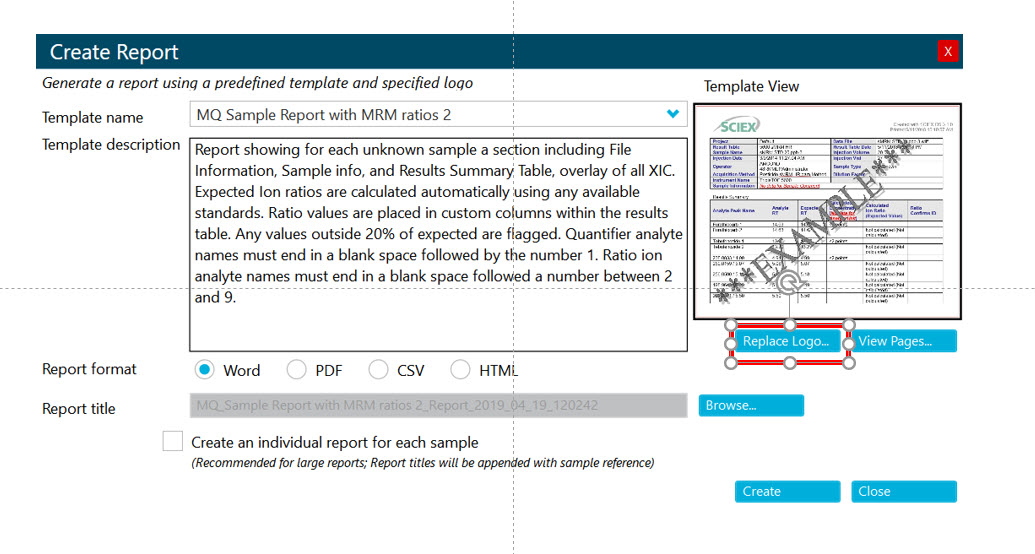Click the greyed Report title field

[438, 405]
